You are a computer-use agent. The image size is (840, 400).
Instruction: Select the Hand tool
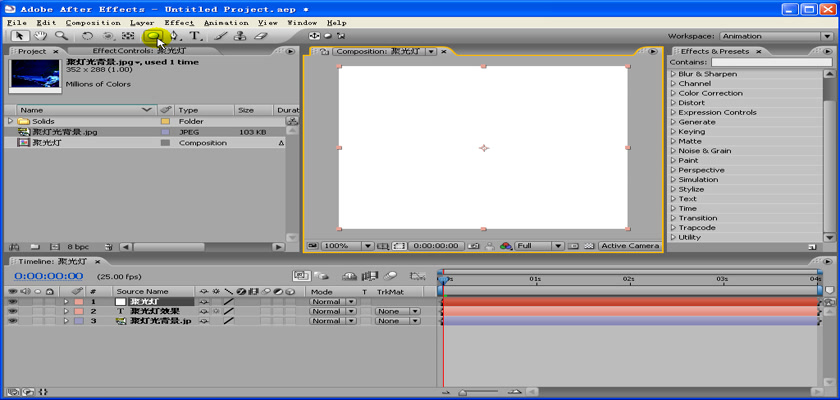[x=41, y=36]
